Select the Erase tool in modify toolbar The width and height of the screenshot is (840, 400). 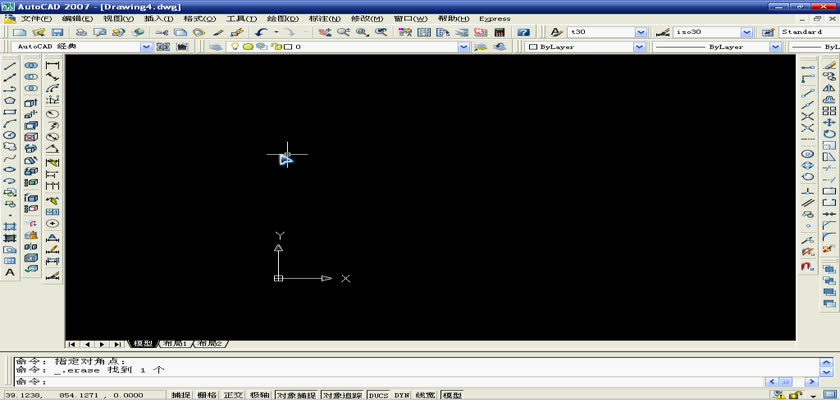(829, 65)
